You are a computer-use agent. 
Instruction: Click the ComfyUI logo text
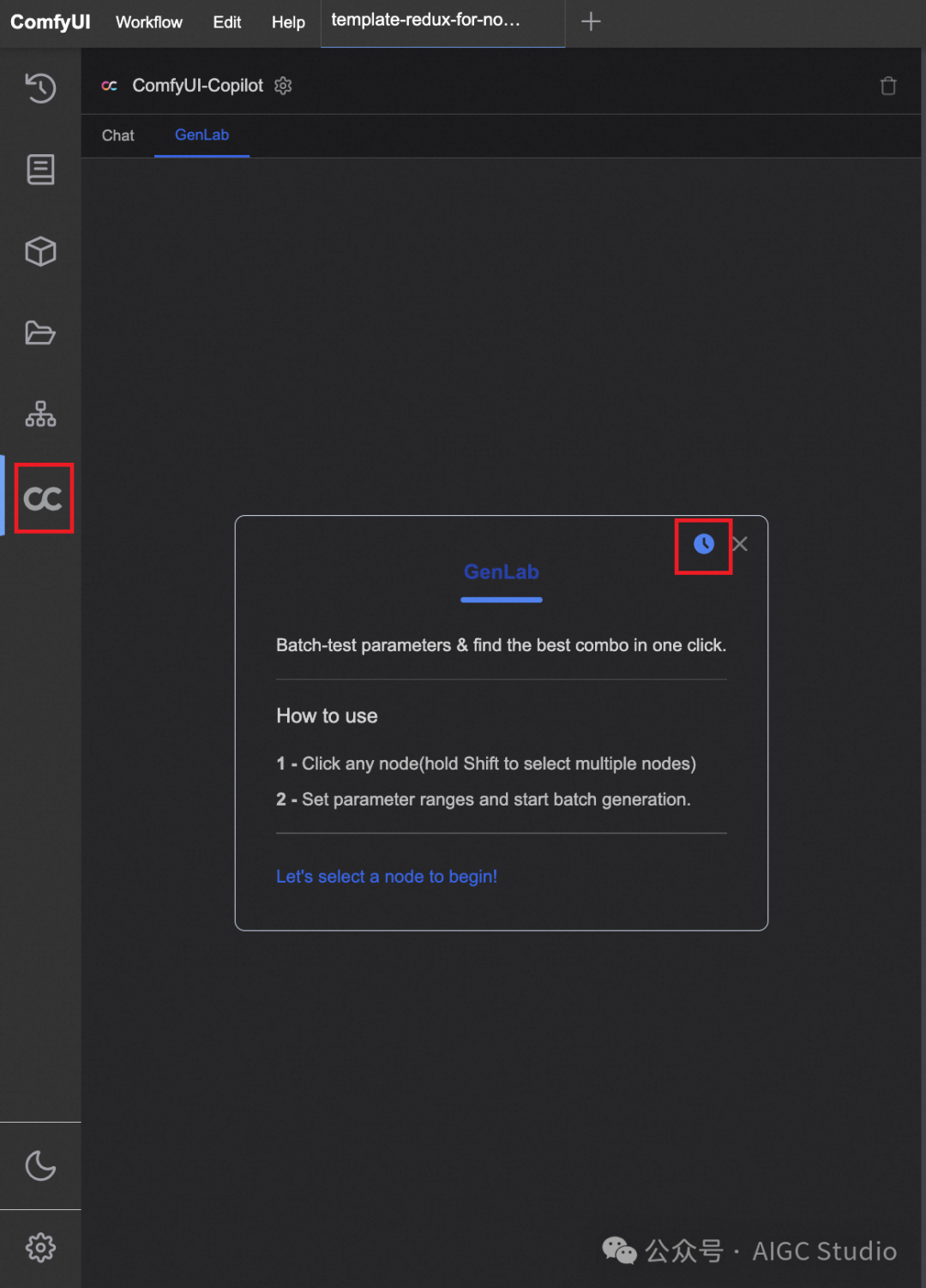50,22
